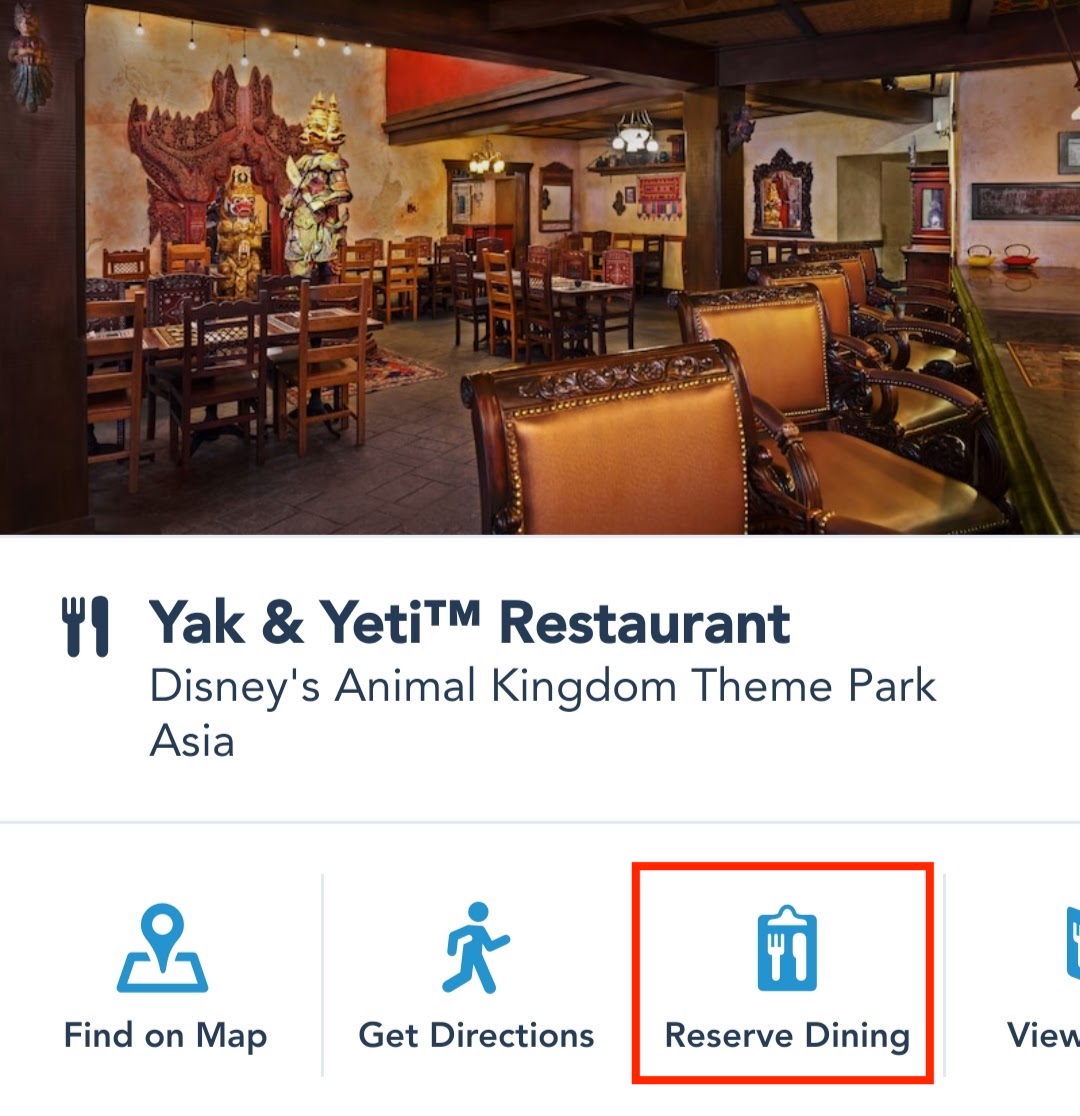The image size is (1080, 1116).
Task: Tap the Reserve Dining clipboard icon
Action: click(787, 947)
